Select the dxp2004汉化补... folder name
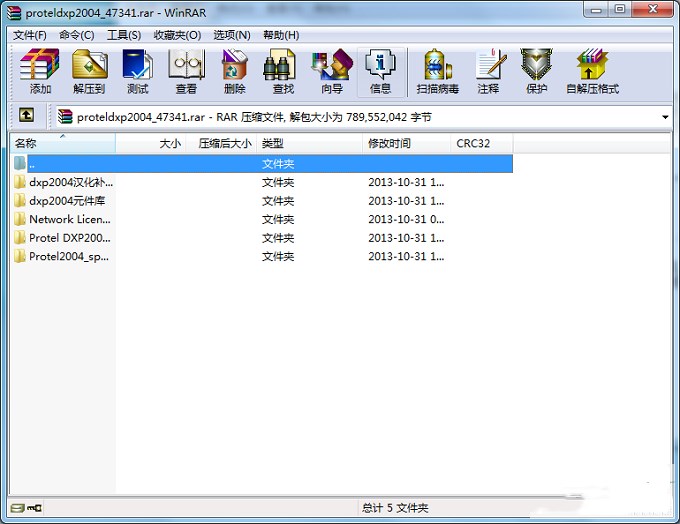Image resolution: width=680 pixels, height=524 pixels. click(x=71, y=182)
